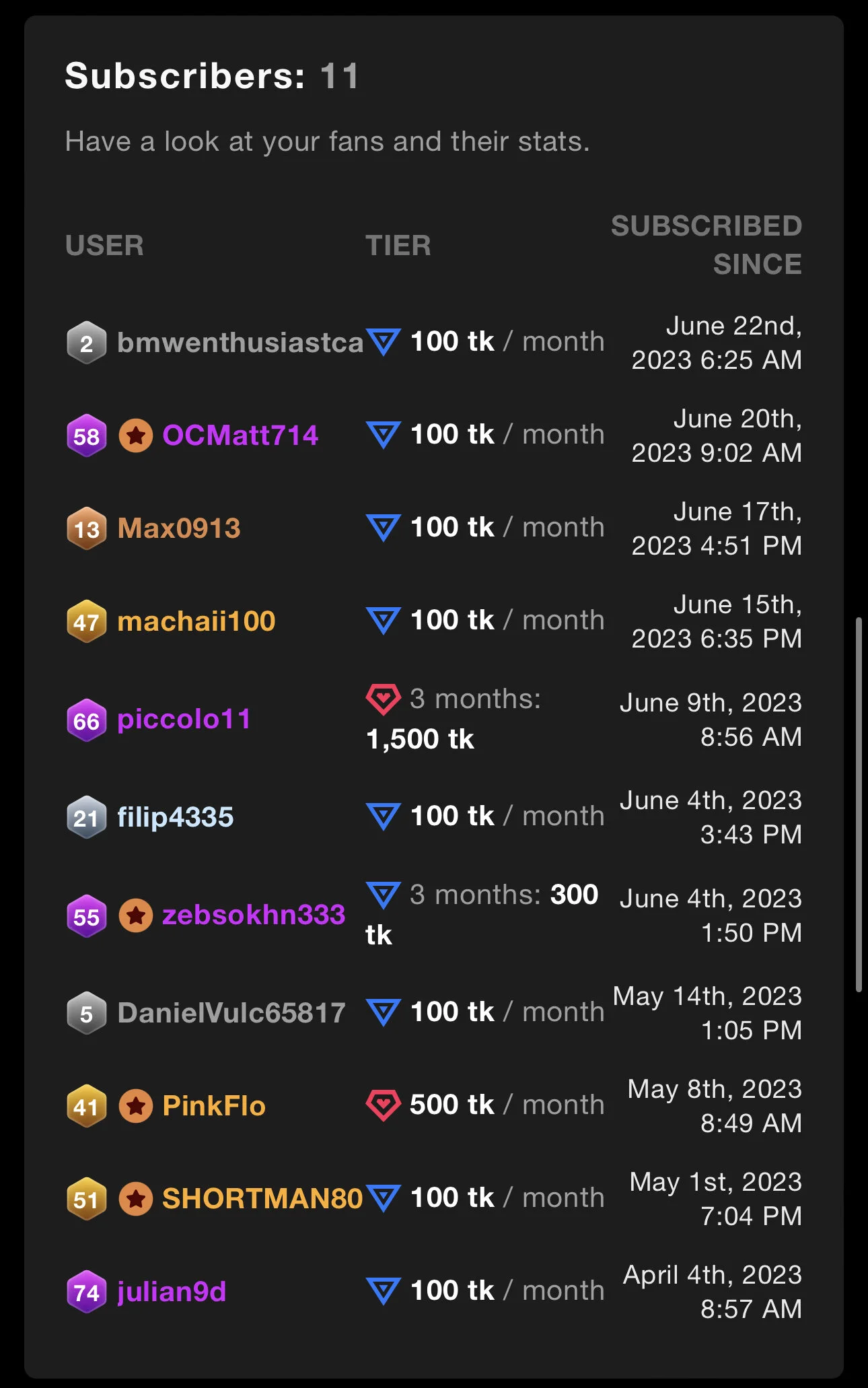The width and height of the screenshot is (868, 1388).
Task: Click the julian9d username
Action: (x=172, y=1292)
